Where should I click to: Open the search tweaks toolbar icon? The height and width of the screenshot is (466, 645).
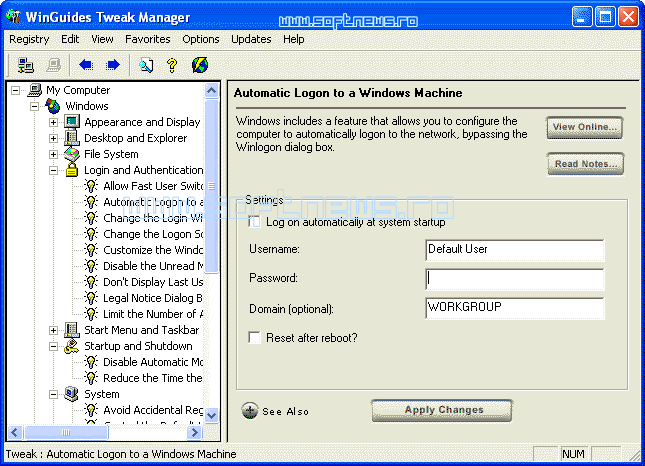[x=146, y=65]
